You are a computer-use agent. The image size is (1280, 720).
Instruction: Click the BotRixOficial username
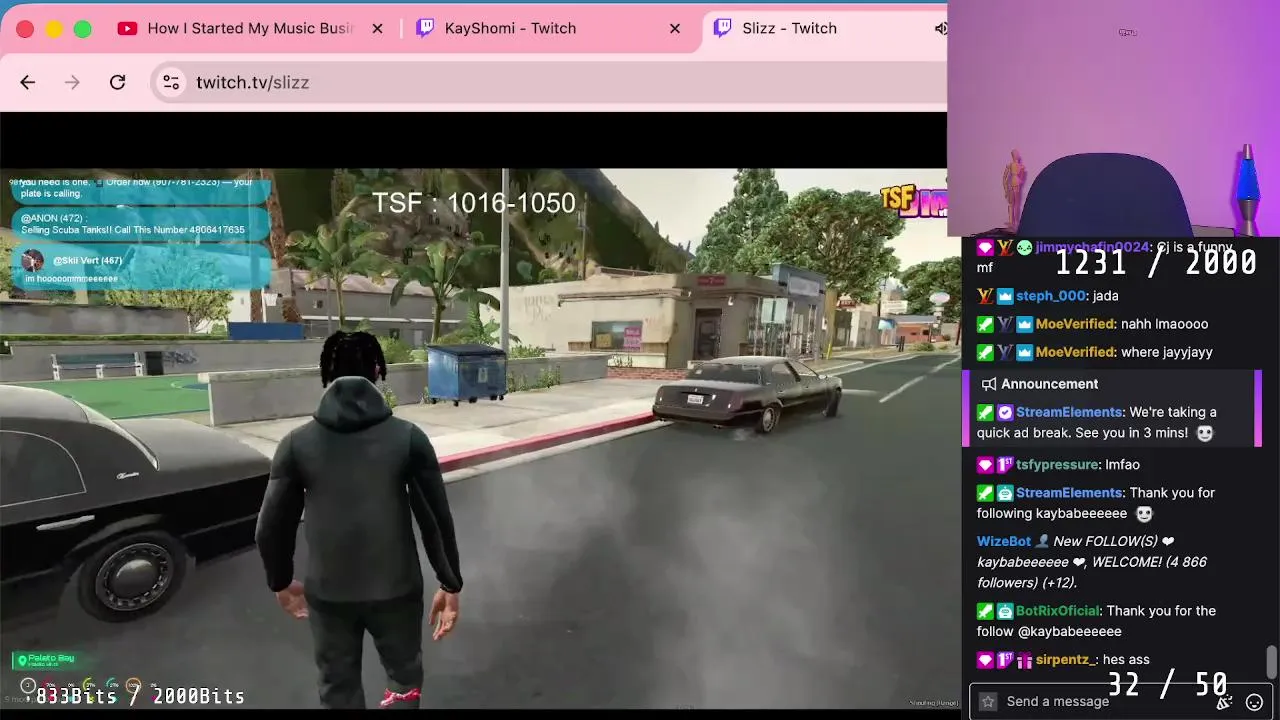click(x=1058, y=611)
